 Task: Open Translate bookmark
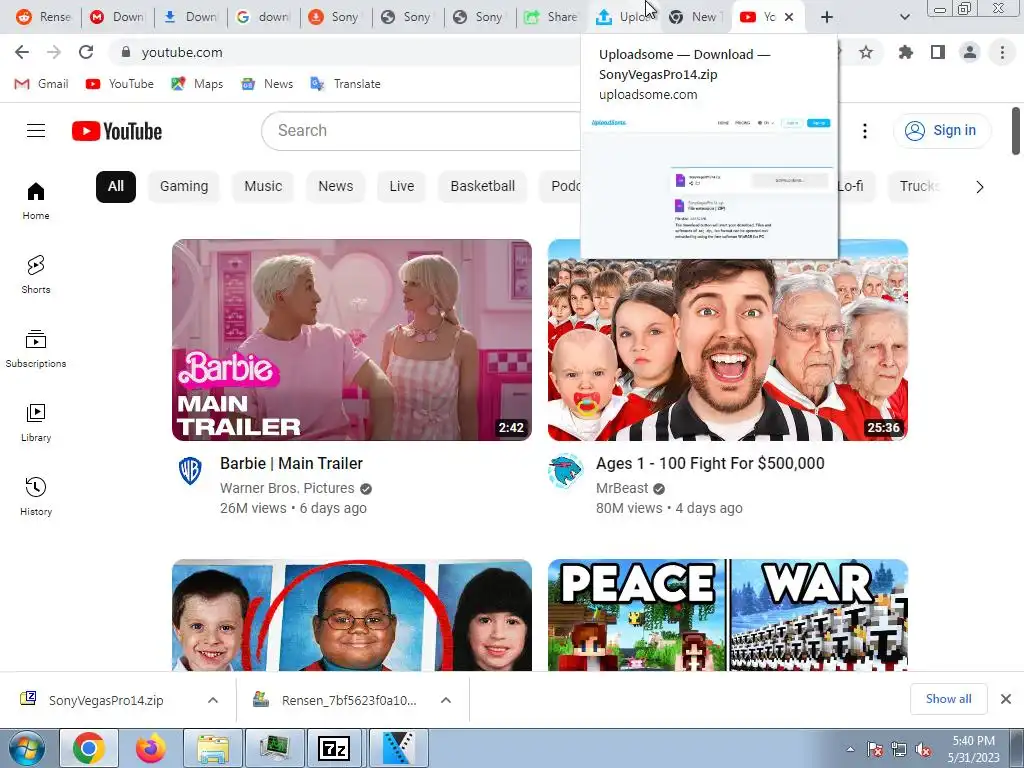coord(345,84)
